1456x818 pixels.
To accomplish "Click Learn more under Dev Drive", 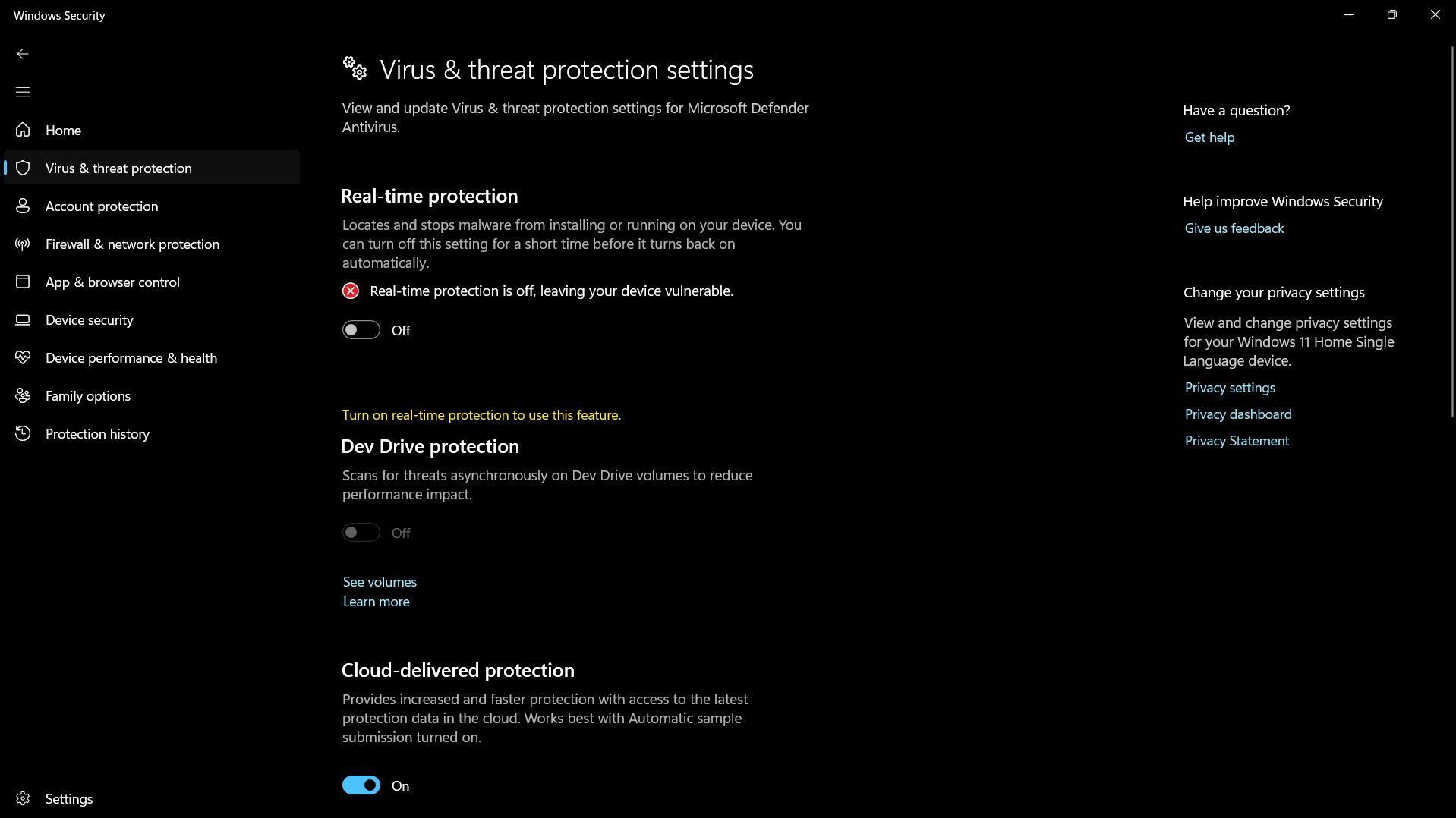I will pyautogui.click(x=376, y=602).
